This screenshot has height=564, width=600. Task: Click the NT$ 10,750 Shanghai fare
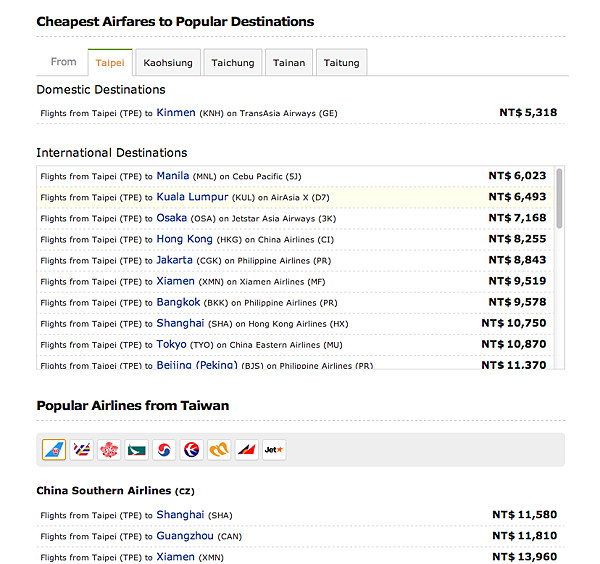tap(514, 323)
